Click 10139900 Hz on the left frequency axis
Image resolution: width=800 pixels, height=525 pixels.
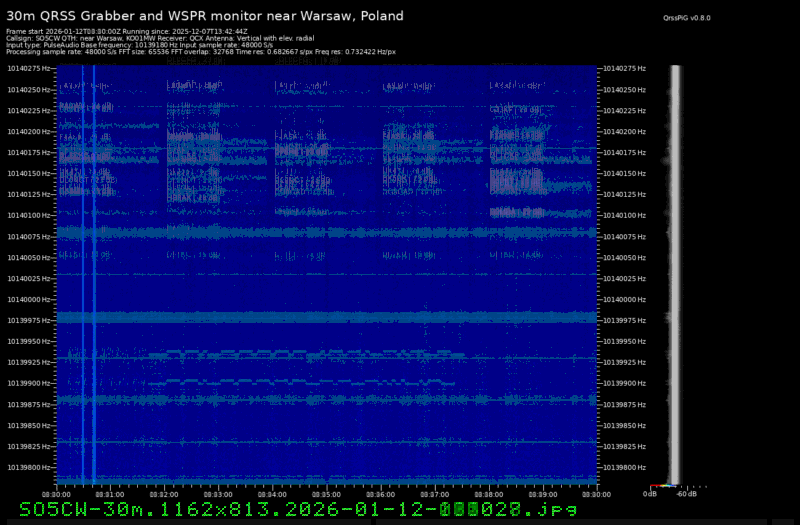pos(29,383)
